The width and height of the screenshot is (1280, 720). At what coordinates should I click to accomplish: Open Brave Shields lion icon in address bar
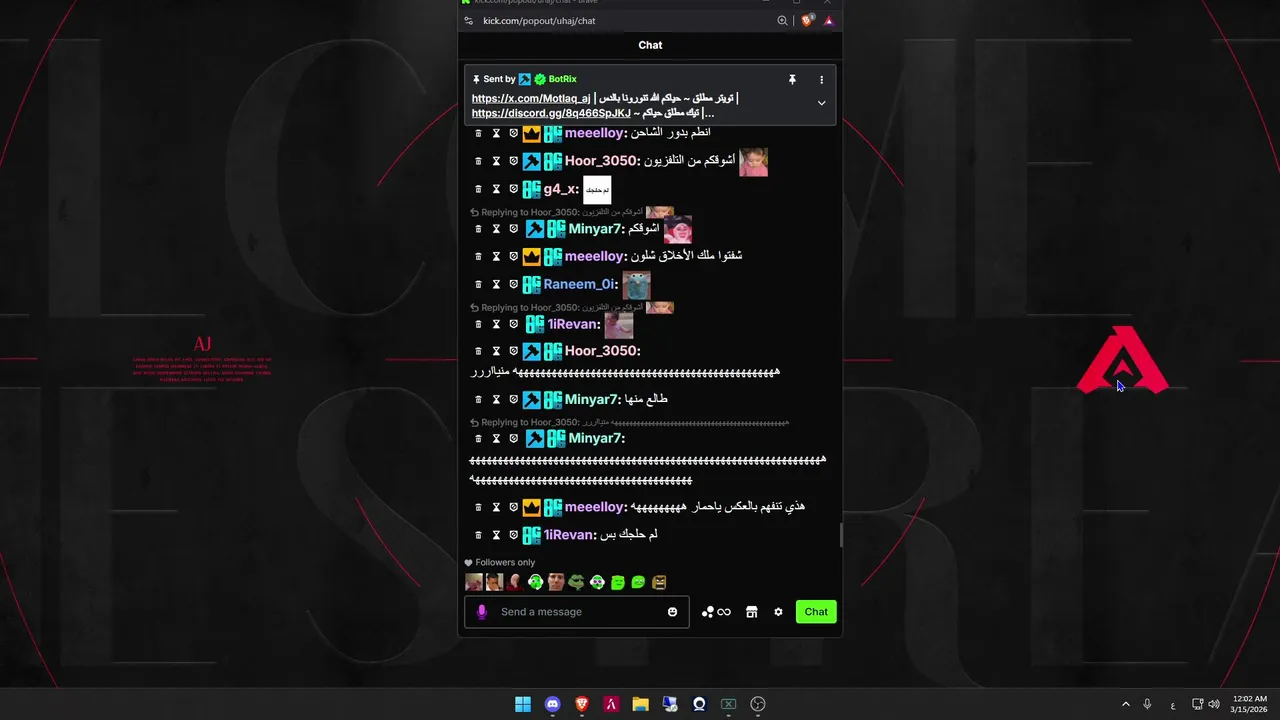[x=807, y=20]
